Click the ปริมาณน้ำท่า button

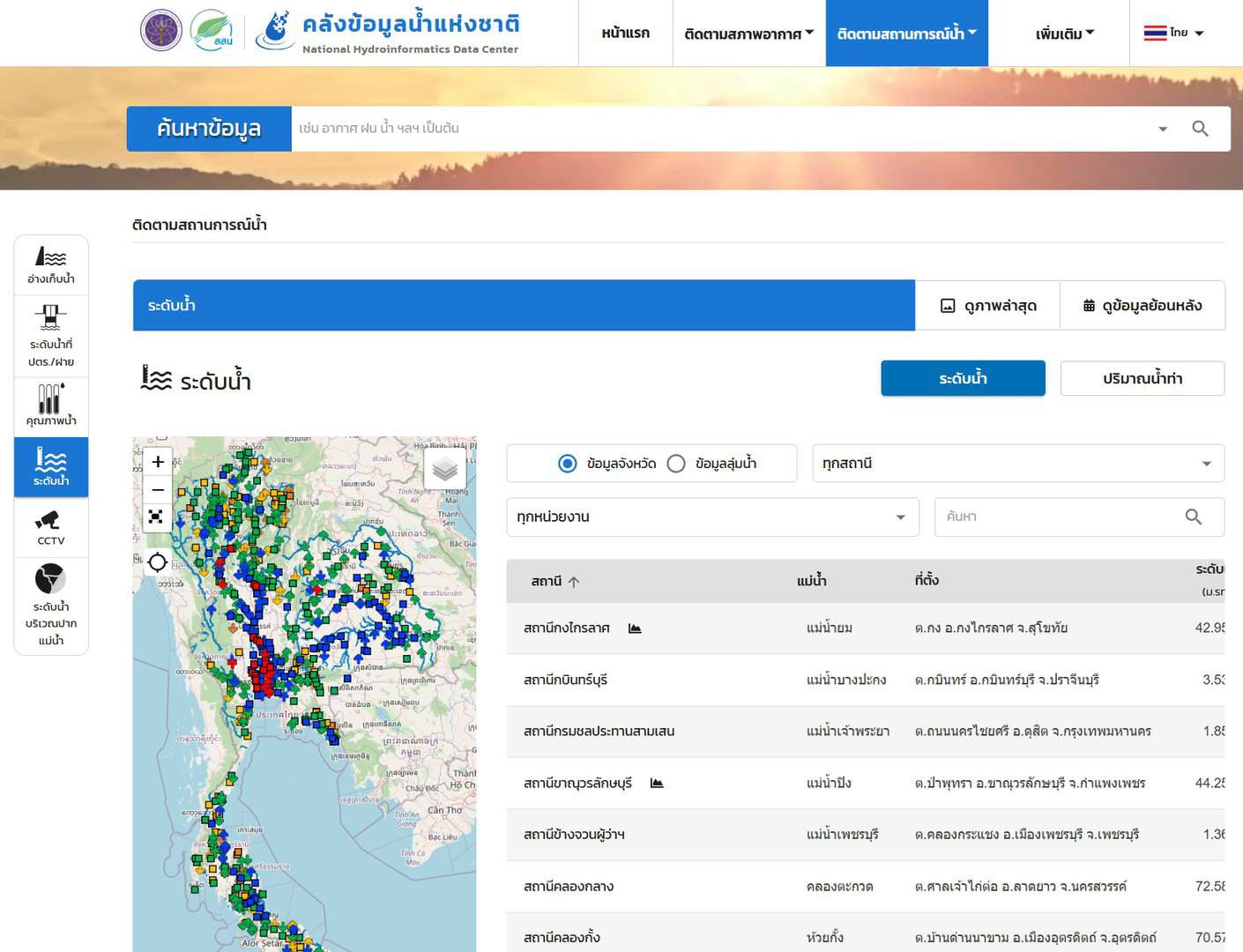click(x=1142, y=378)
